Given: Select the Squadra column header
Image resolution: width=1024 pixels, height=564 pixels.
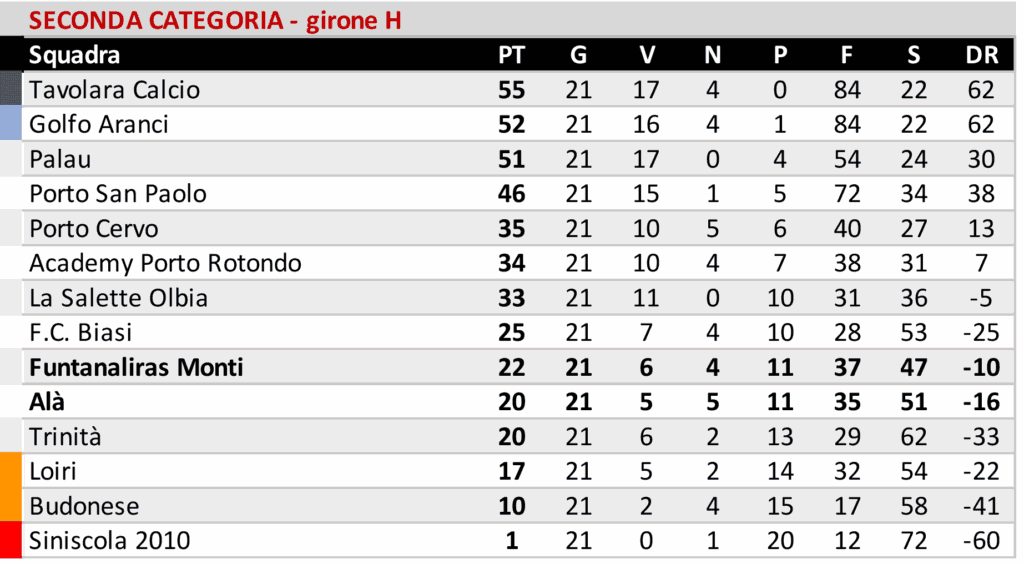Looking at the screenshot, I should pos(75,55).
